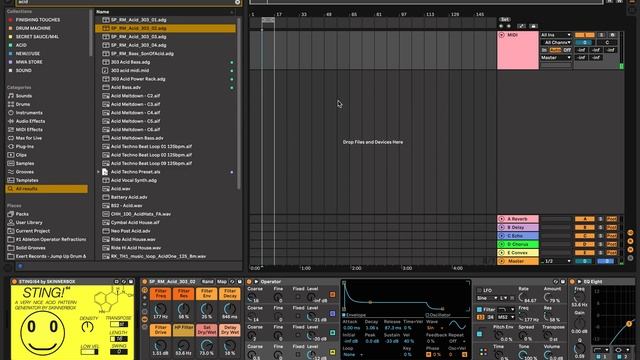Viewport: 640px width, 360px height.
Task: Click the Set locator button
Action: click(x=505, y=19)
